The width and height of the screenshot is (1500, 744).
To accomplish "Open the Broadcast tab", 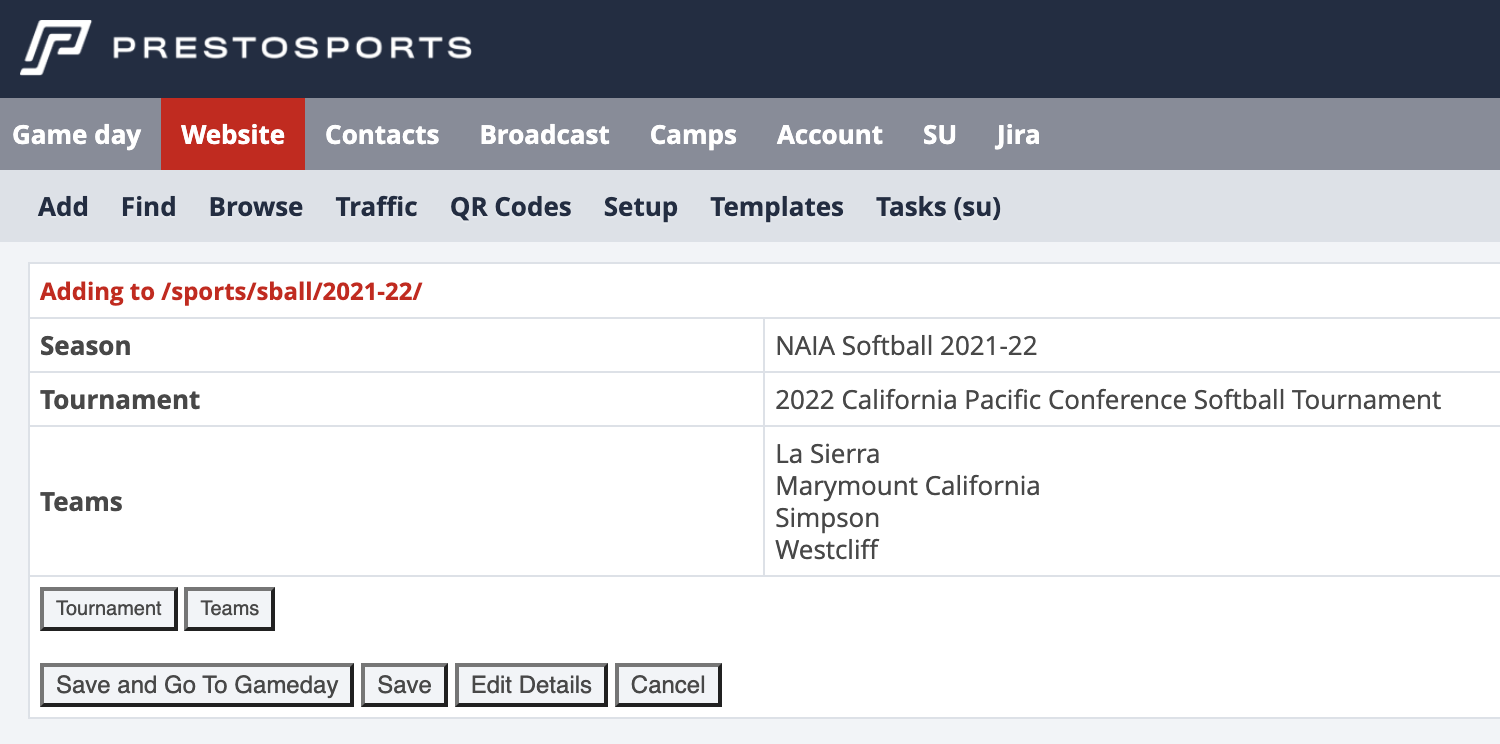I will pyautogui.click(x=544, y=135).
